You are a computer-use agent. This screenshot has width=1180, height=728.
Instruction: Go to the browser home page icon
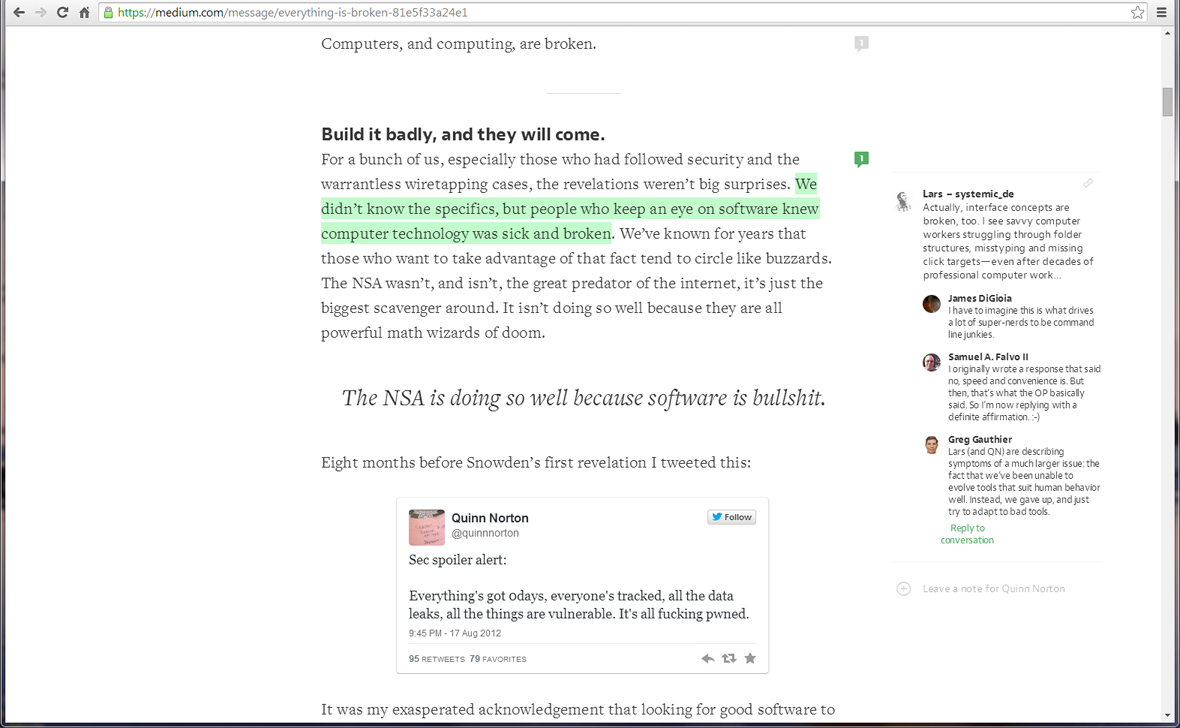point(85,13)
